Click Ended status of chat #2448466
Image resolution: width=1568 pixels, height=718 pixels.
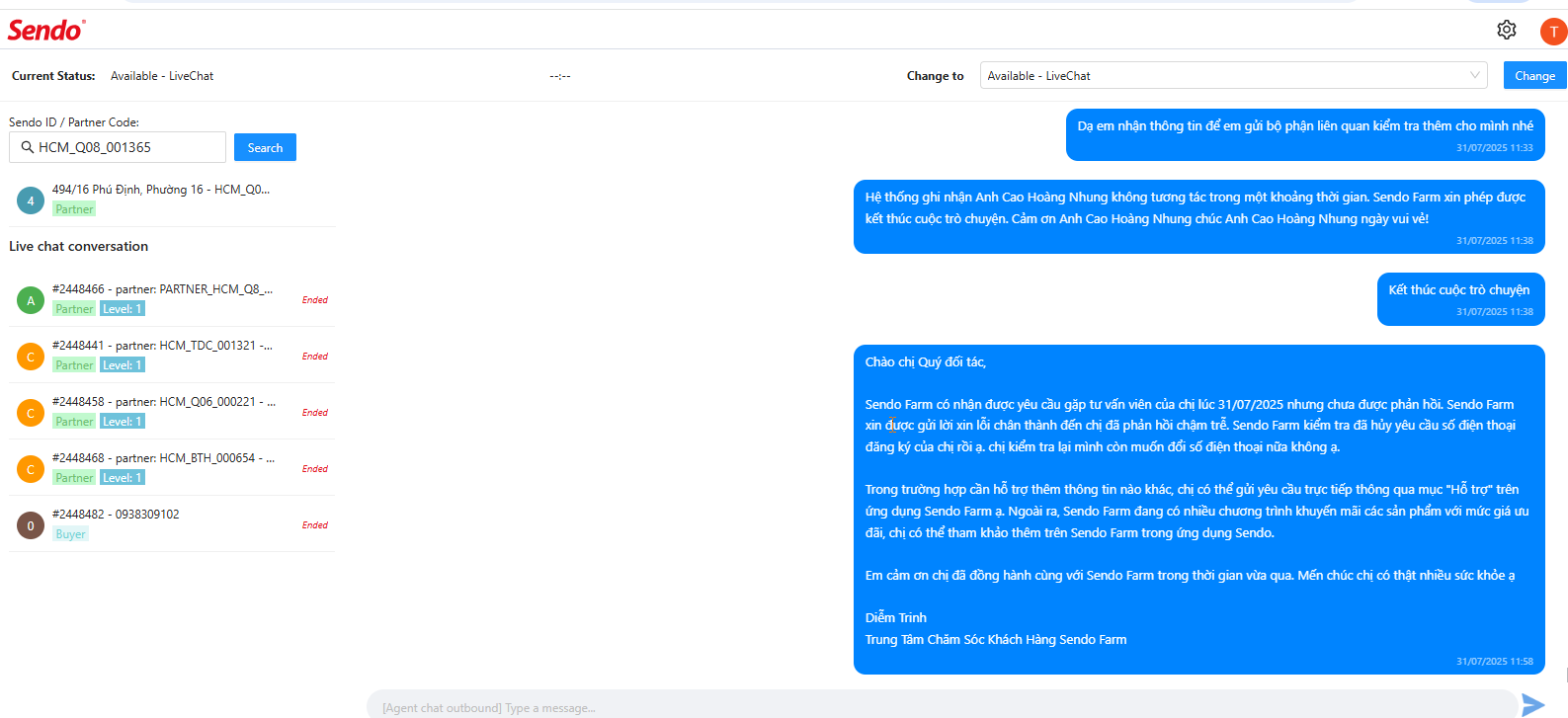click(315, 300)
